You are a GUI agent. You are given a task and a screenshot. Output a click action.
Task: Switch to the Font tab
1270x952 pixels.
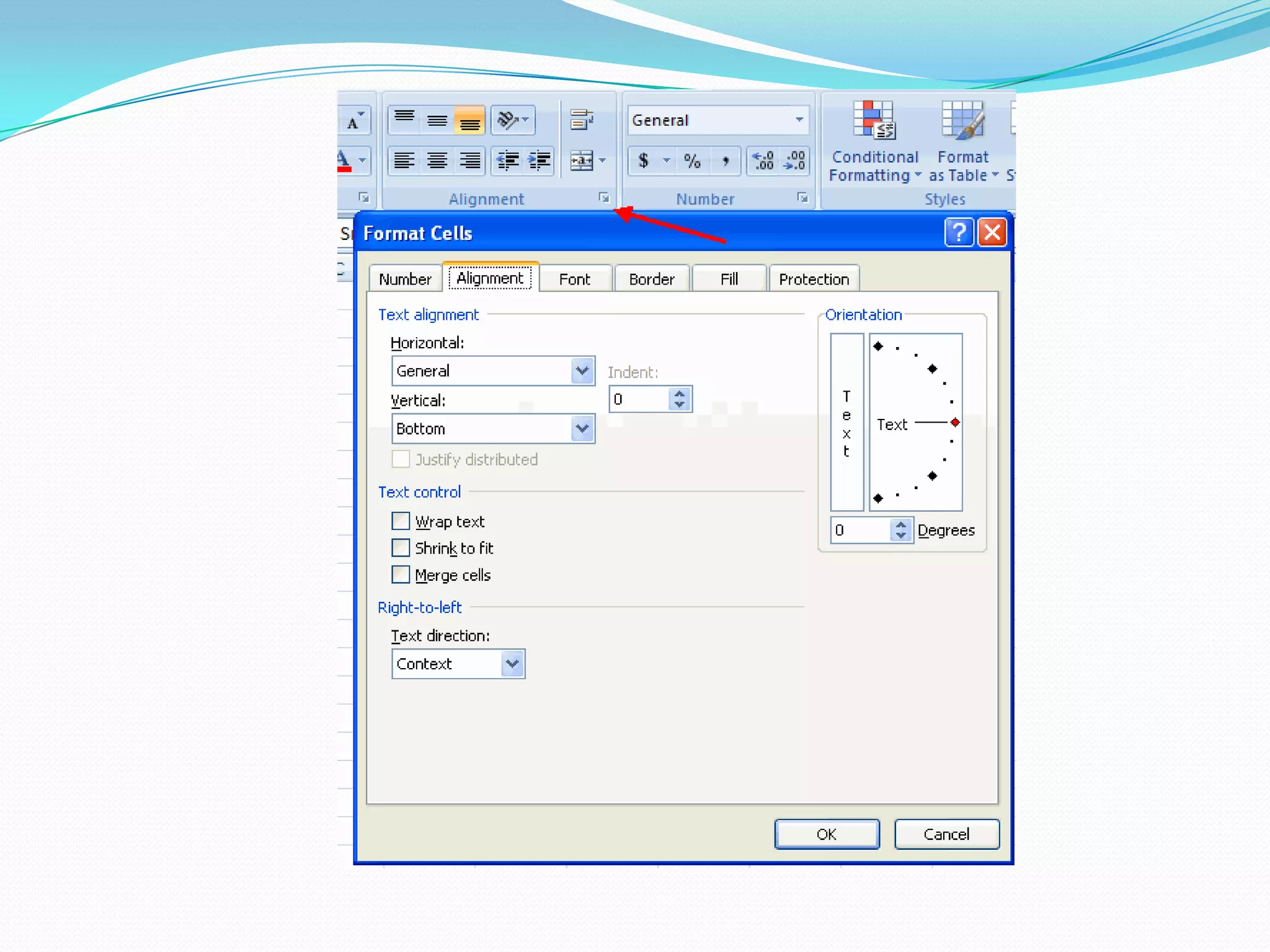click(574, 280)
